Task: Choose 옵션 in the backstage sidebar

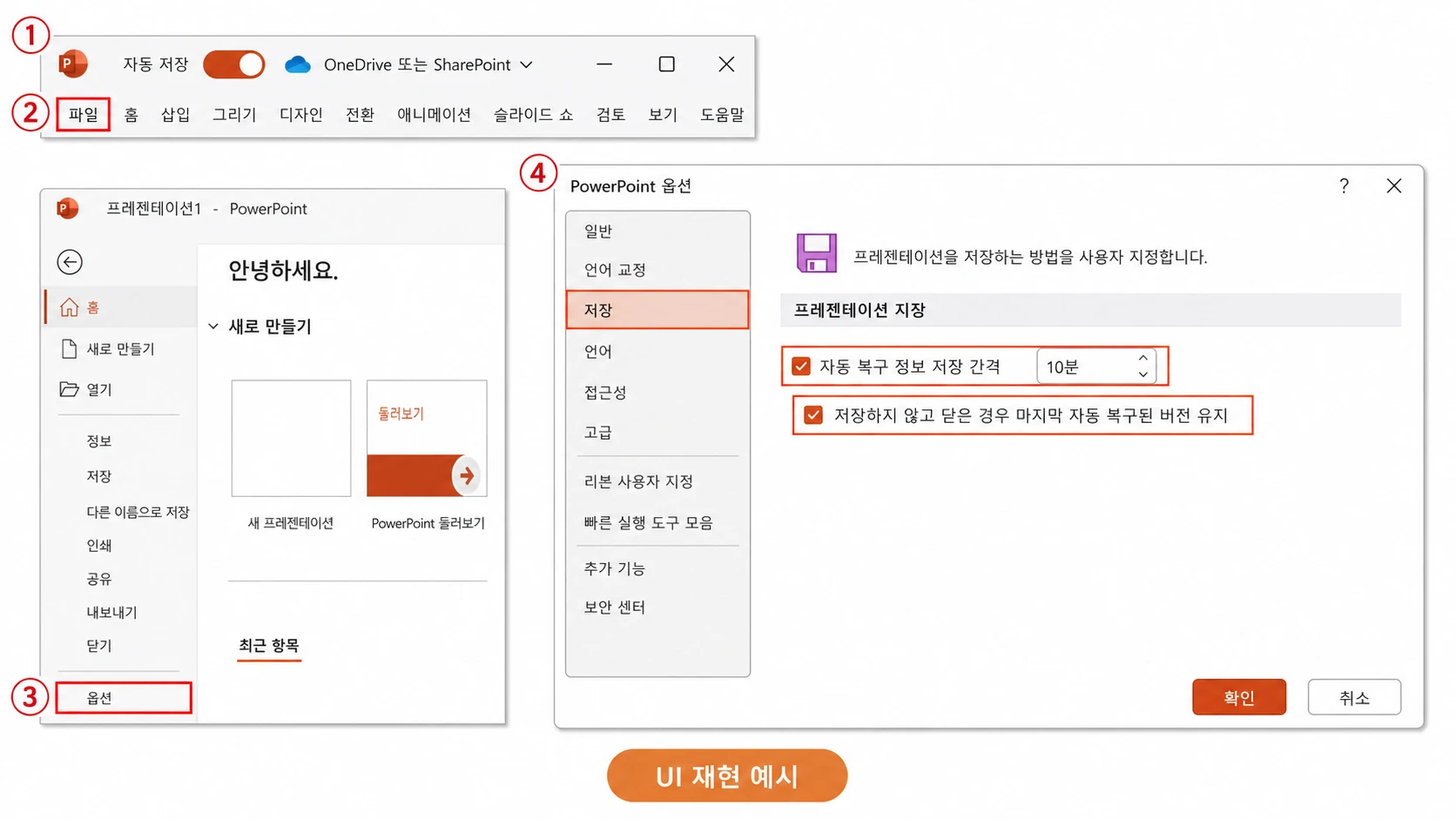Action: pyautogui.click(x=124, y=698)
